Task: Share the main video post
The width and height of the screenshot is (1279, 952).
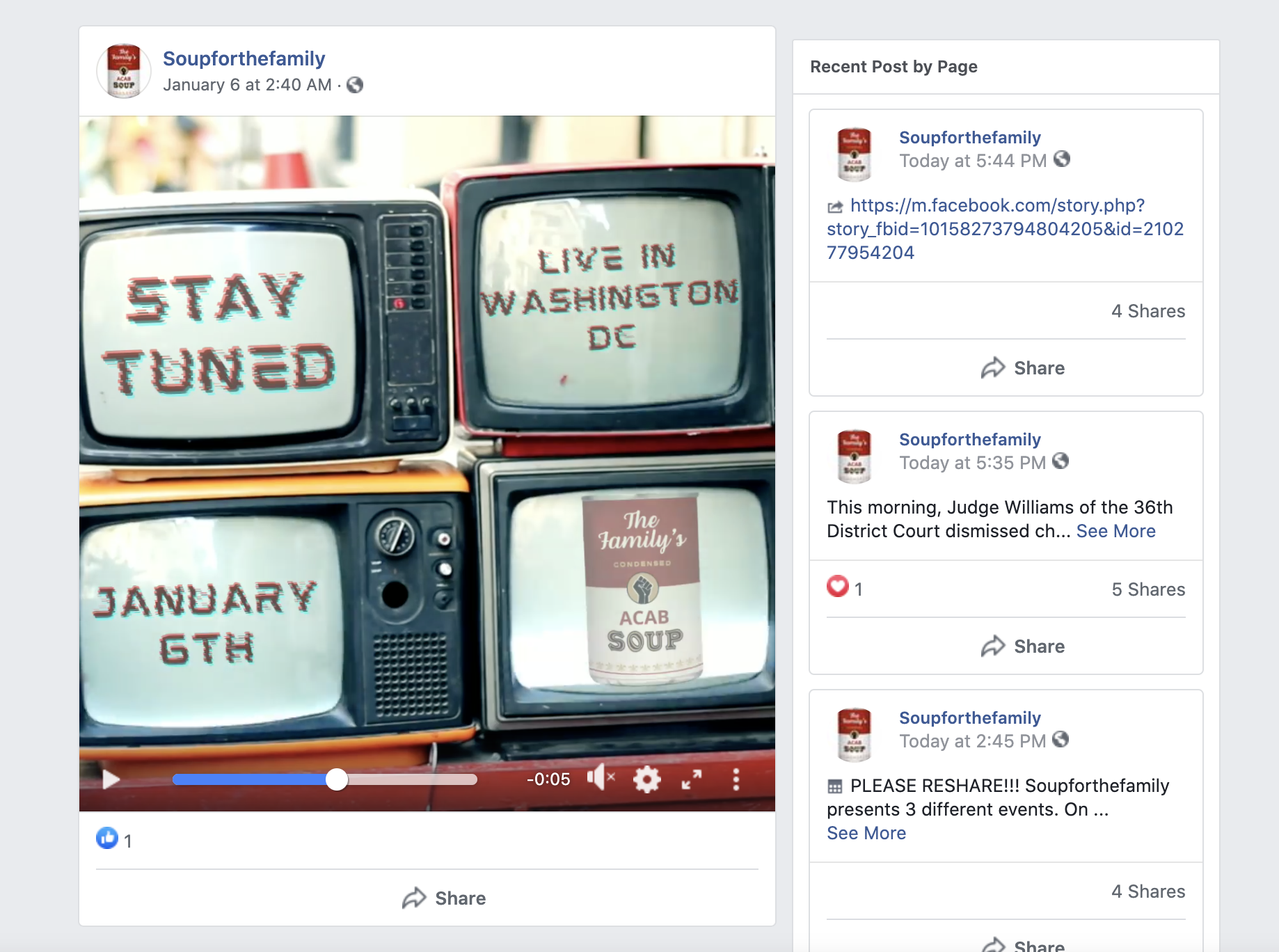Action: coord(444,898)
